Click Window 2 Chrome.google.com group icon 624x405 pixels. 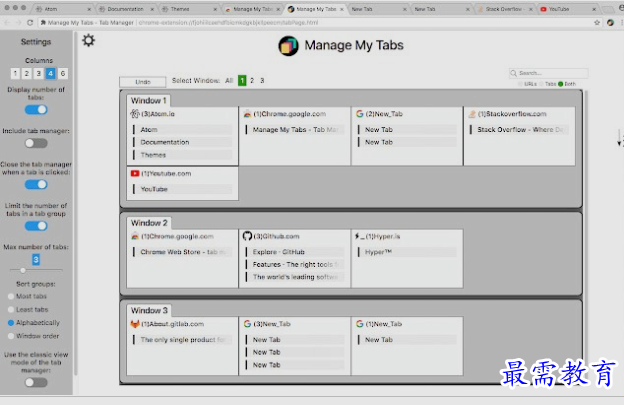tap(135, 236)
